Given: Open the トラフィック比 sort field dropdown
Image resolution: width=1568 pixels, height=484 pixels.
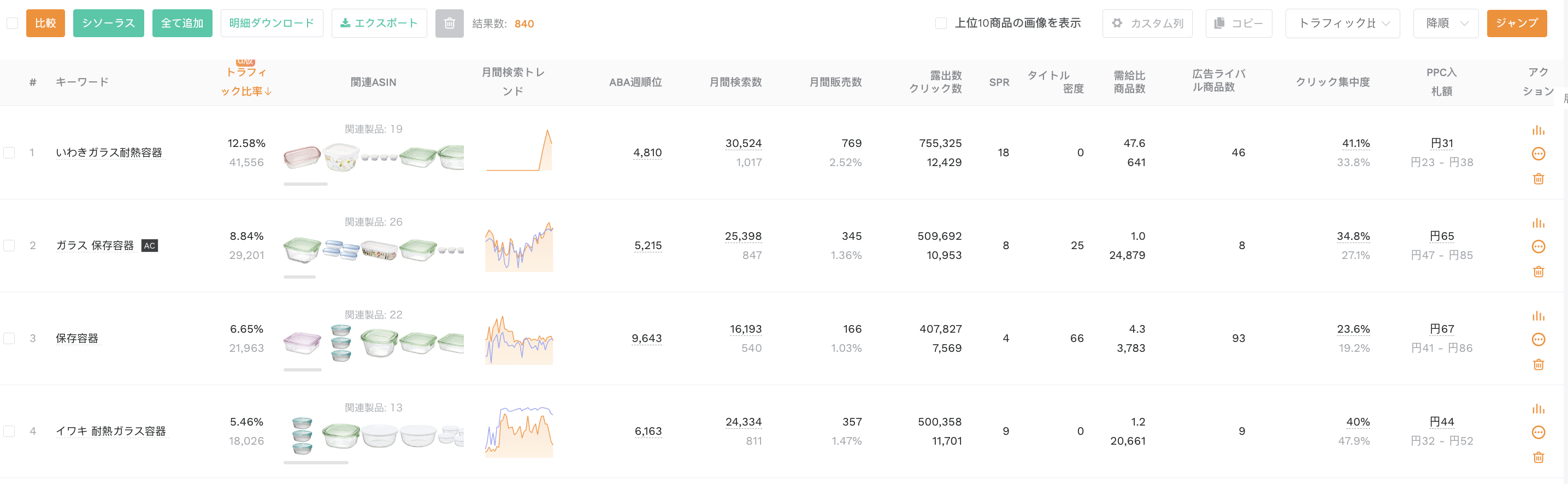Looking at the screenshot, I should point(1342,23).
